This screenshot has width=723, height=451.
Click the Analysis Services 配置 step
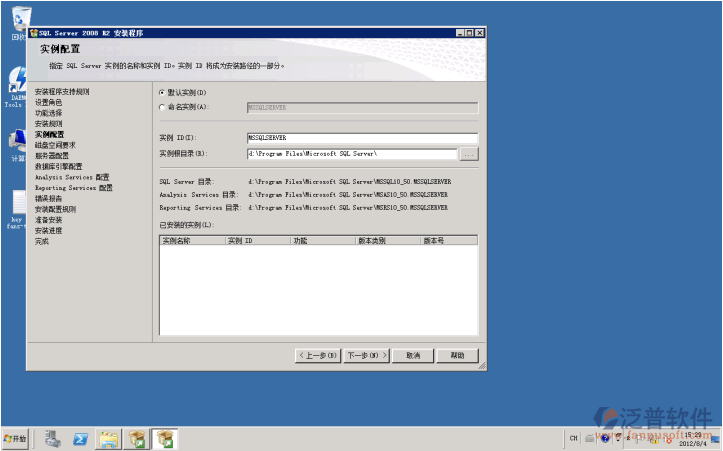point(72,177)
